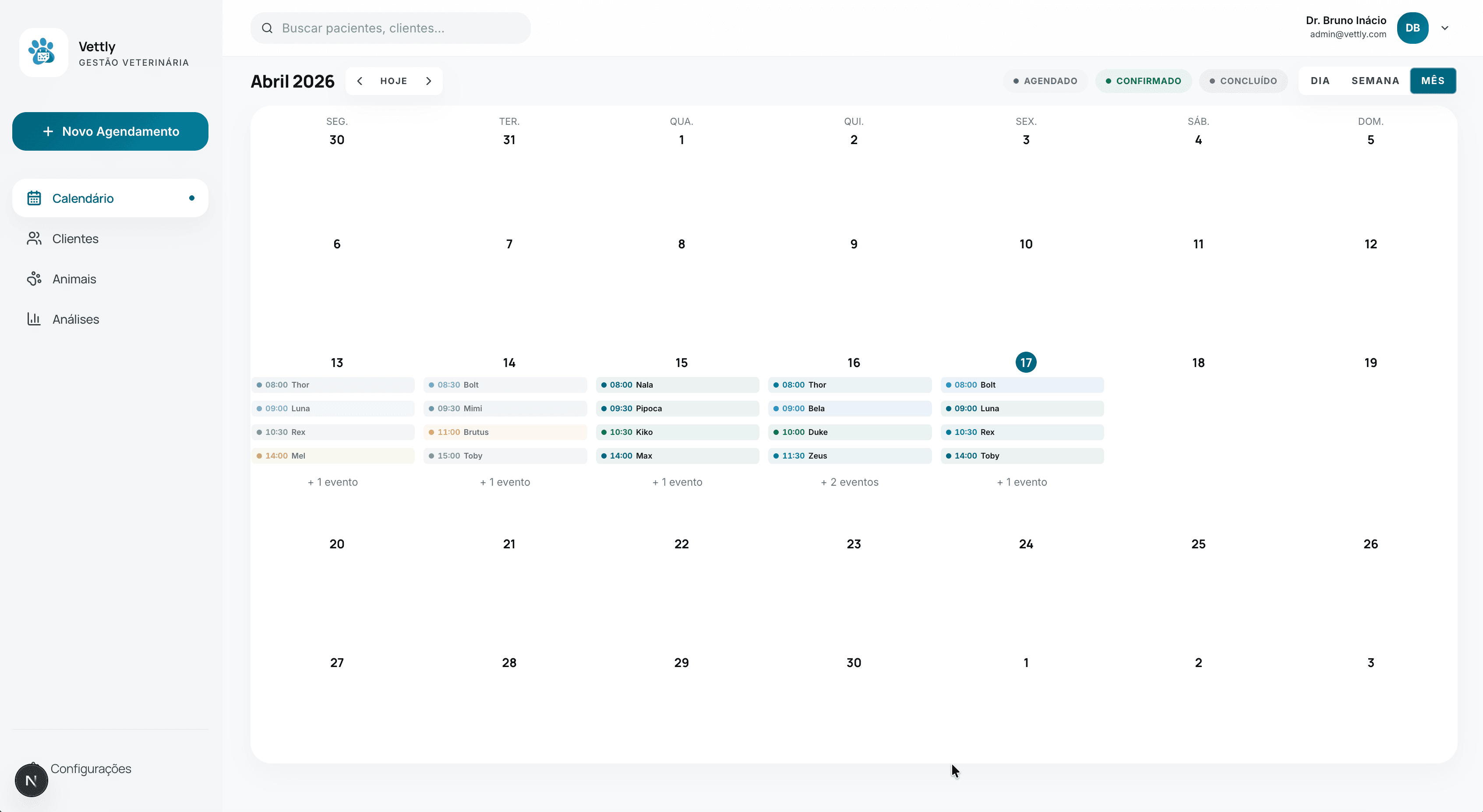Open the 09:00 Bela appointment
1483x812 pixels.
tap(850, 408)
